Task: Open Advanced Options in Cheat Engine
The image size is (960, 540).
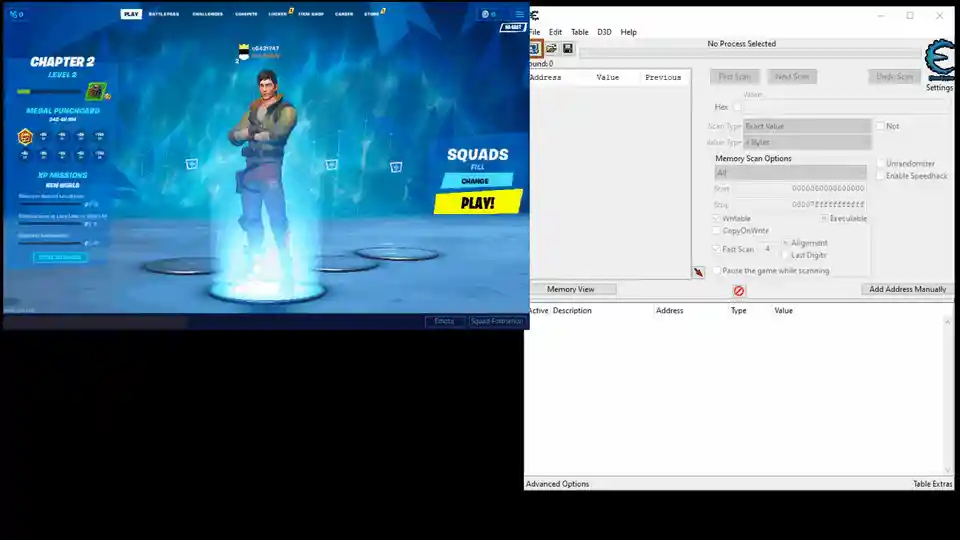Action: [x=557, y=484]
